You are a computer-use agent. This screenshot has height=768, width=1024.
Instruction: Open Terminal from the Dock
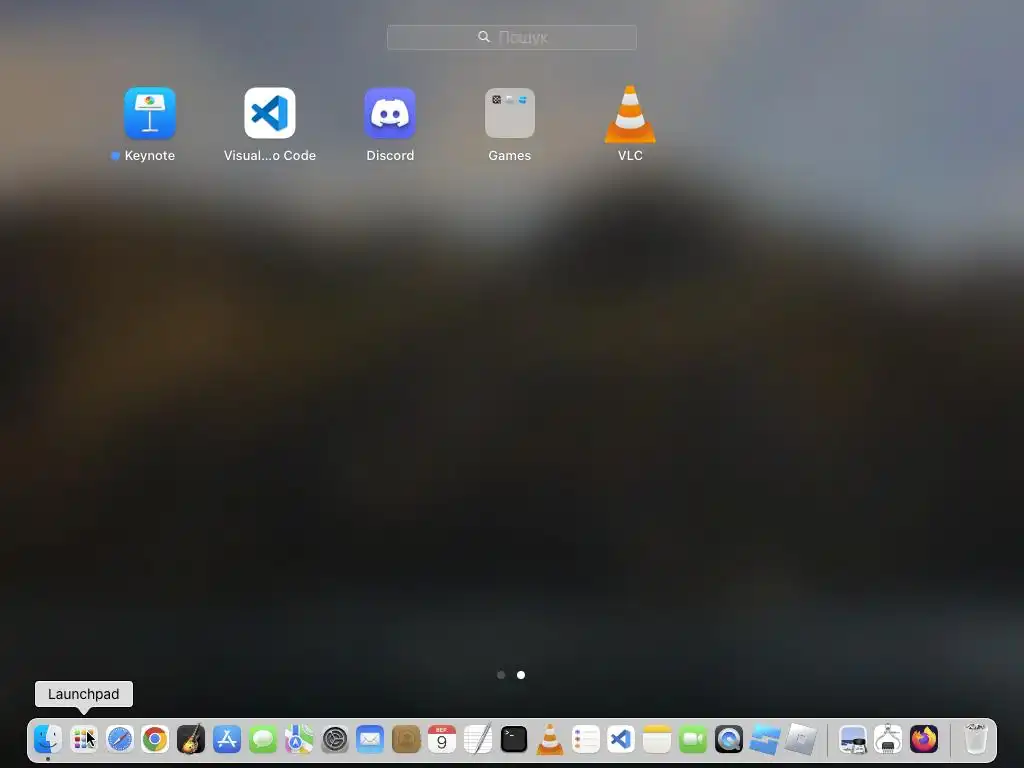514,739
